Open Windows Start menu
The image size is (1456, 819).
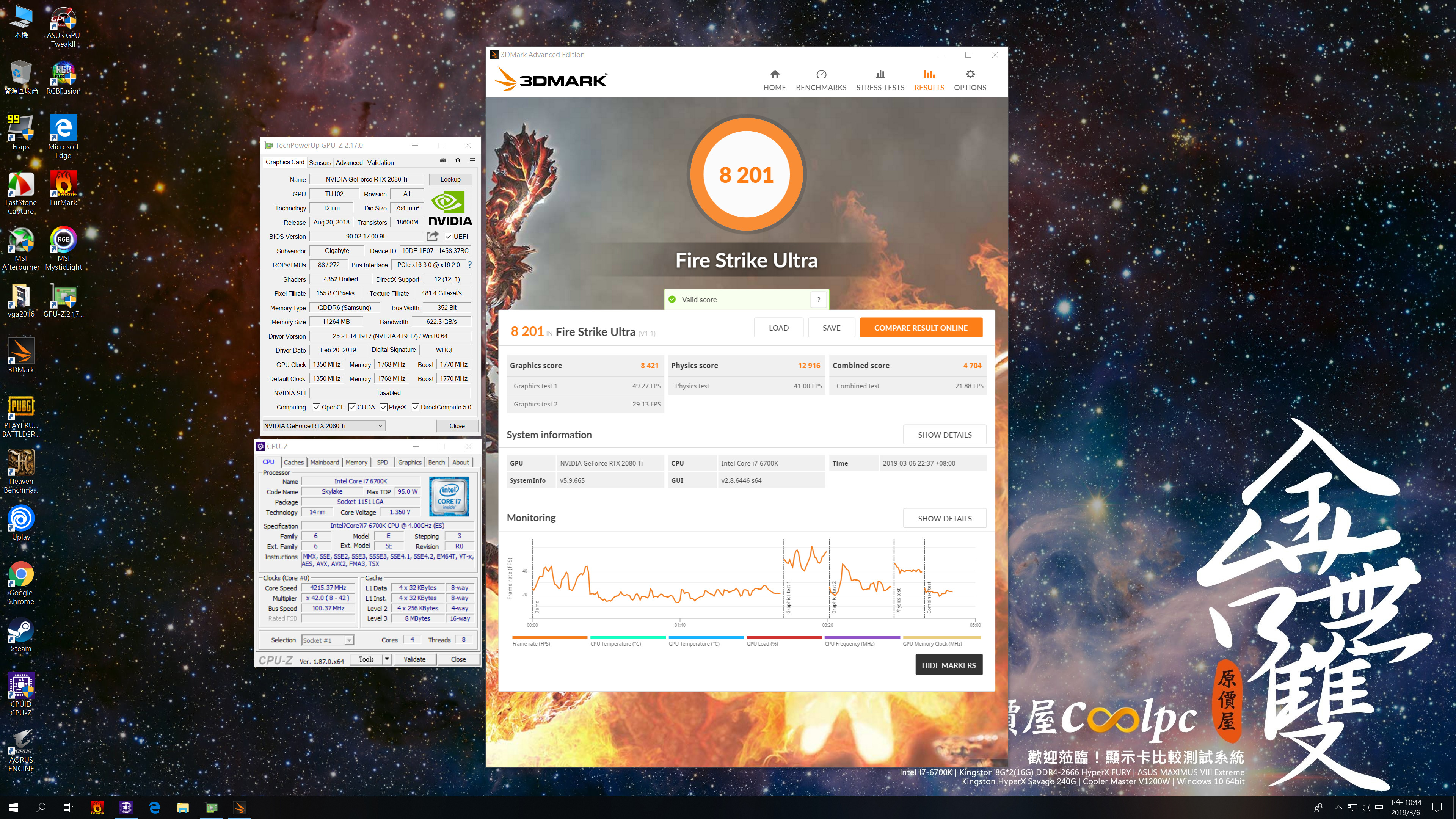point(14,808)
